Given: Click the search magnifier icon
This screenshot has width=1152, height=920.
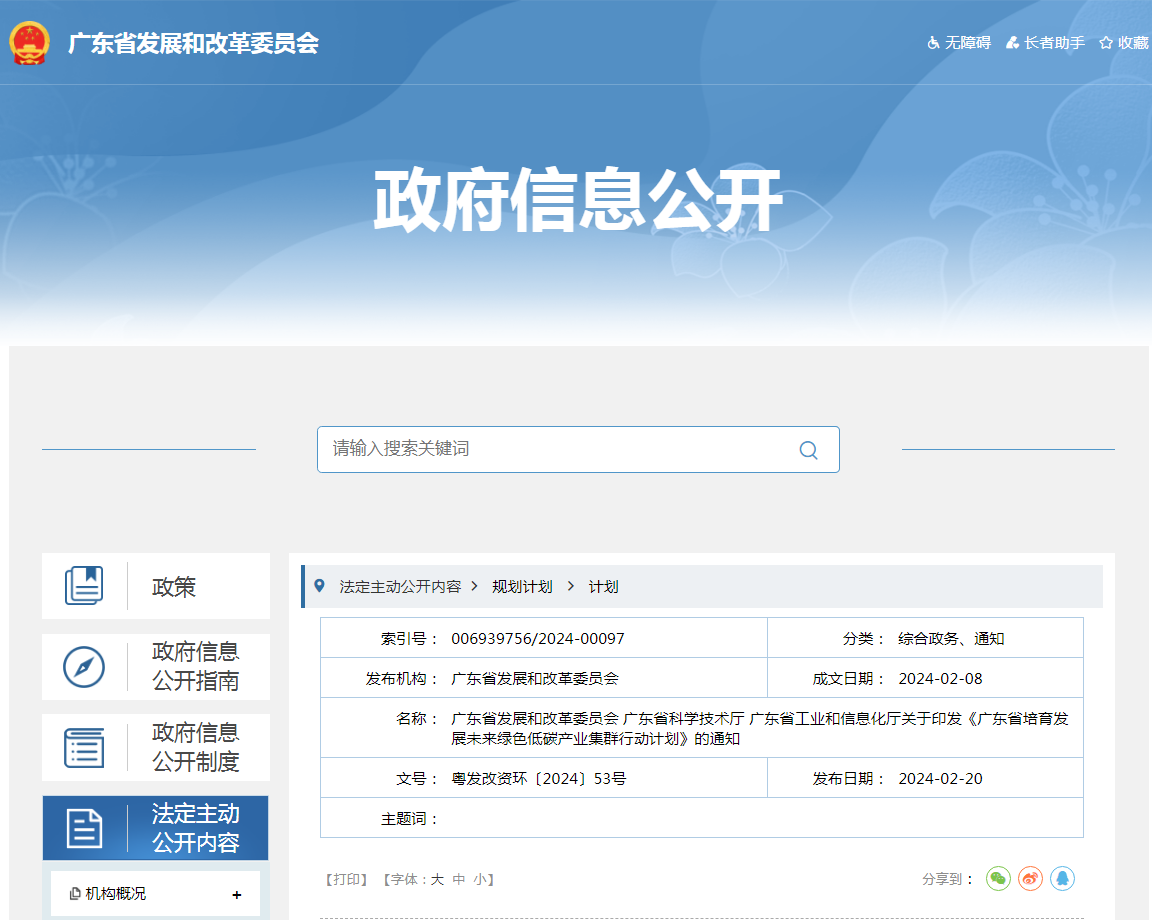Looking at the screenshot, I should click(808, 450).
